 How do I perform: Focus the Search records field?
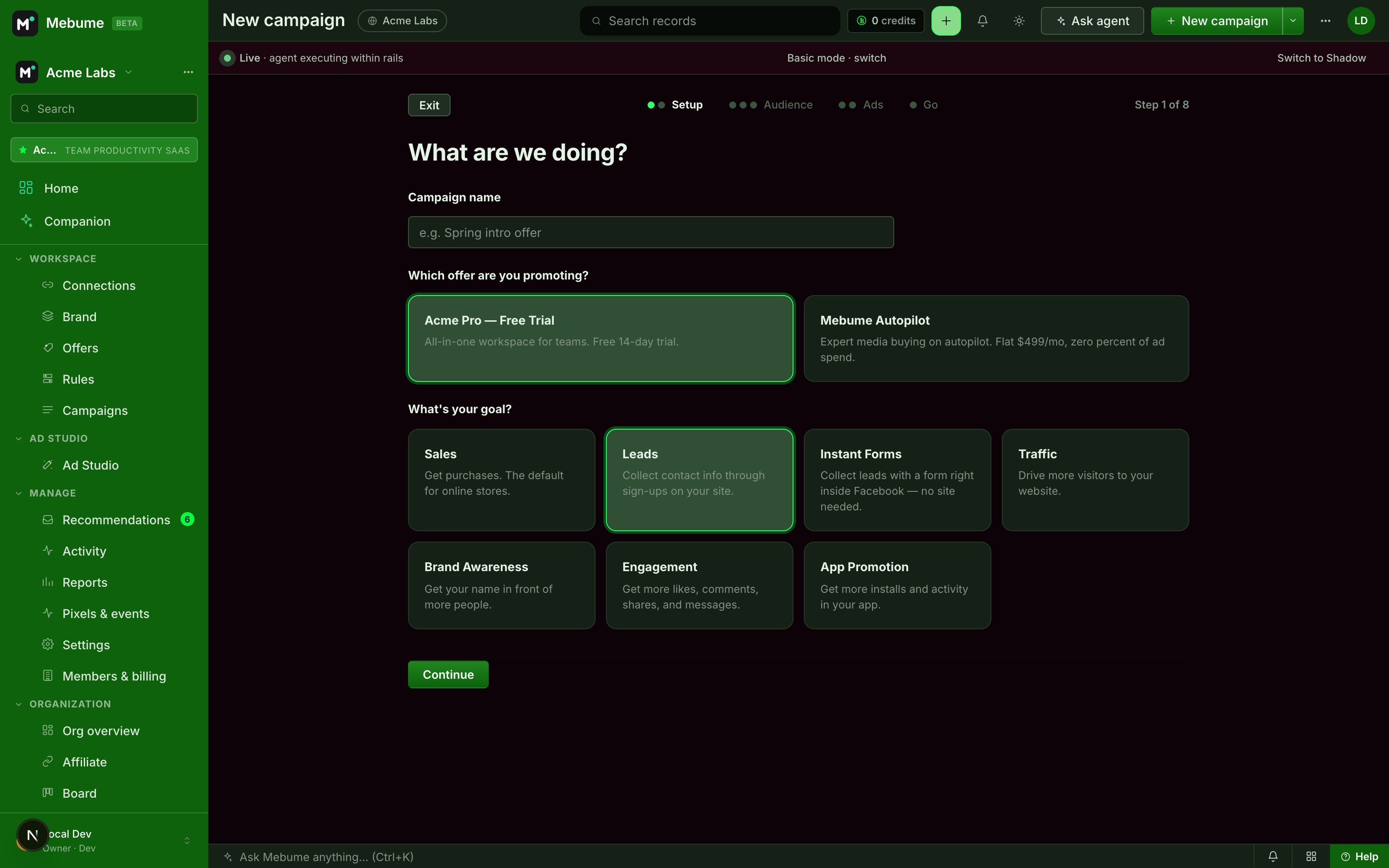709,21
